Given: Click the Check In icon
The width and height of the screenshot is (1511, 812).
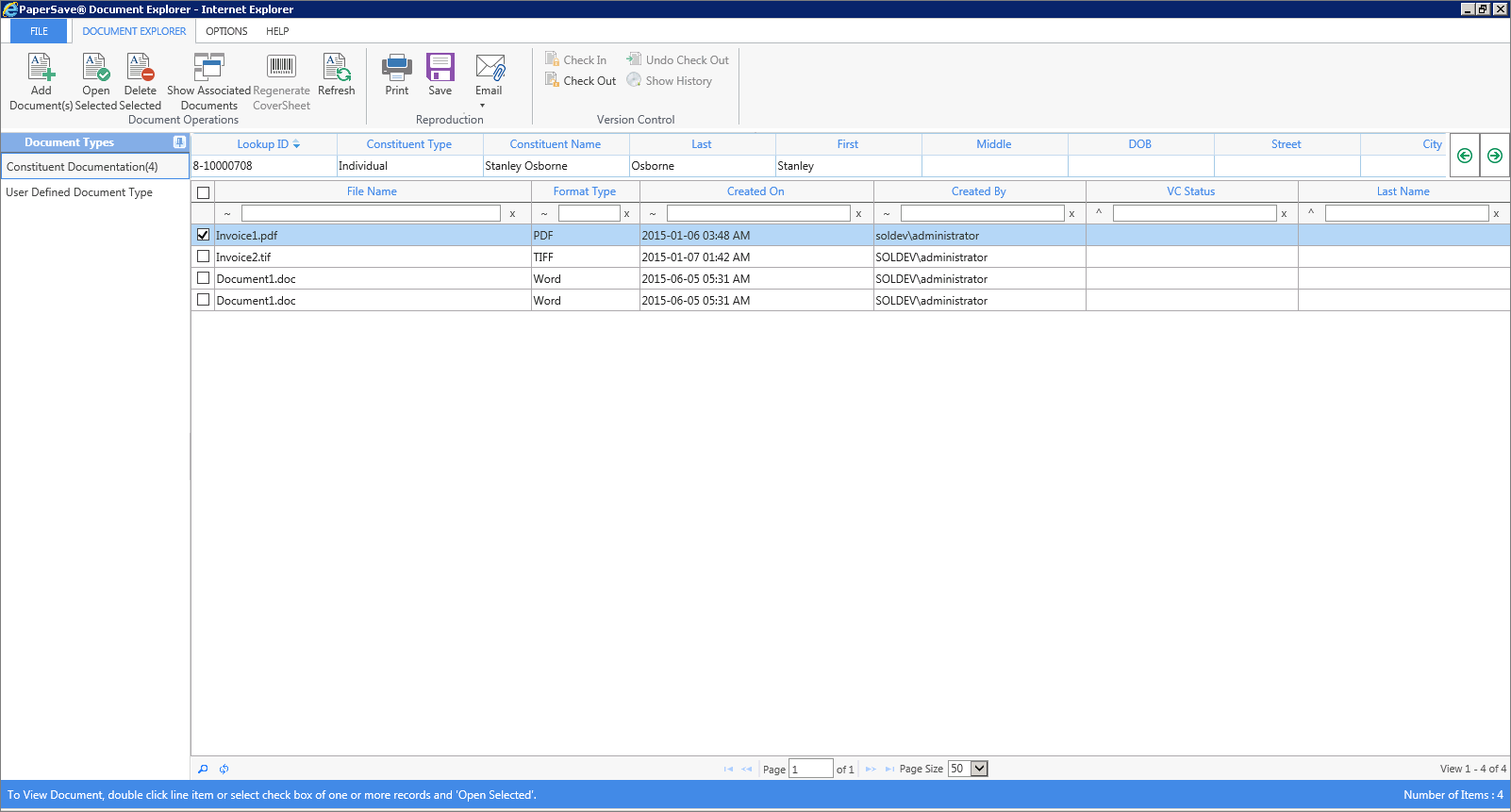Looking at the screenshot, I should [553, 59].
